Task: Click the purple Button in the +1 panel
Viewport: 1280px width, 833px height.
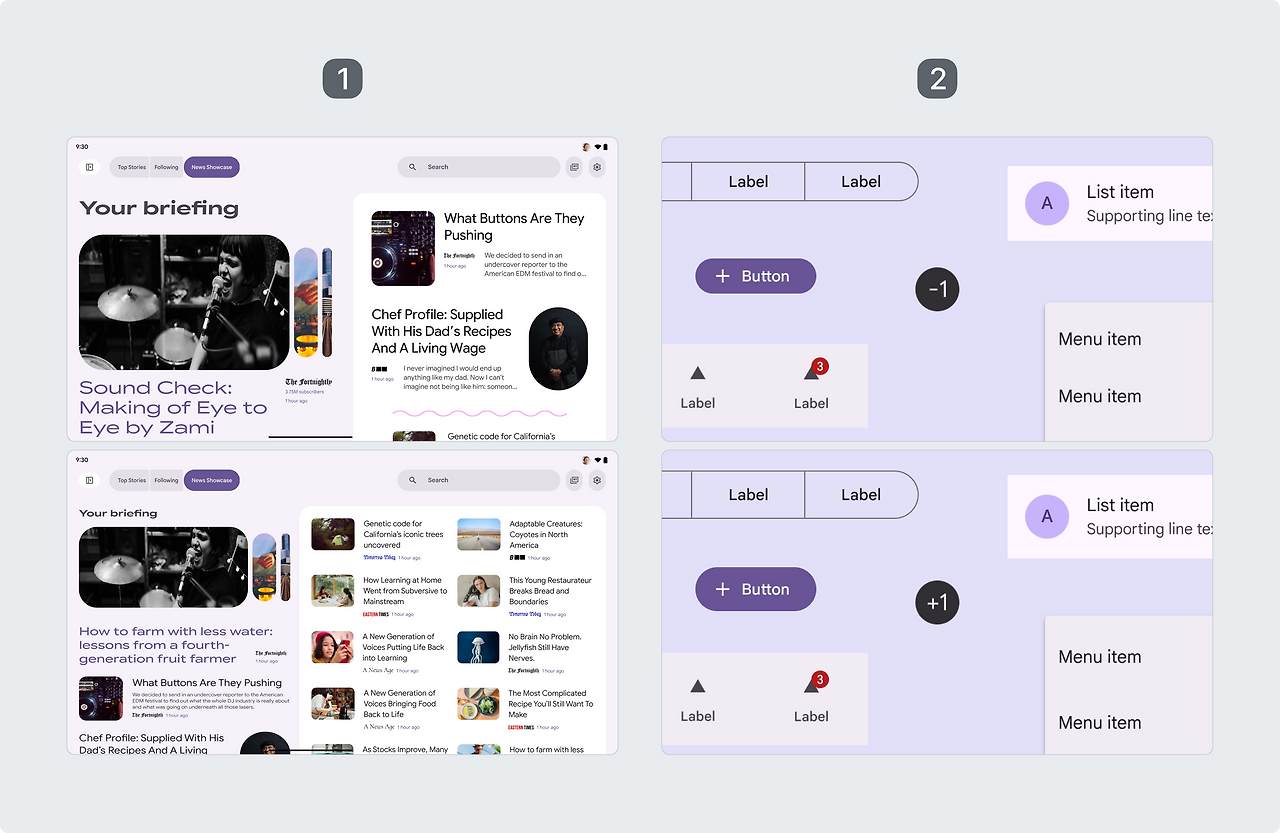Action: click(756, 589)
